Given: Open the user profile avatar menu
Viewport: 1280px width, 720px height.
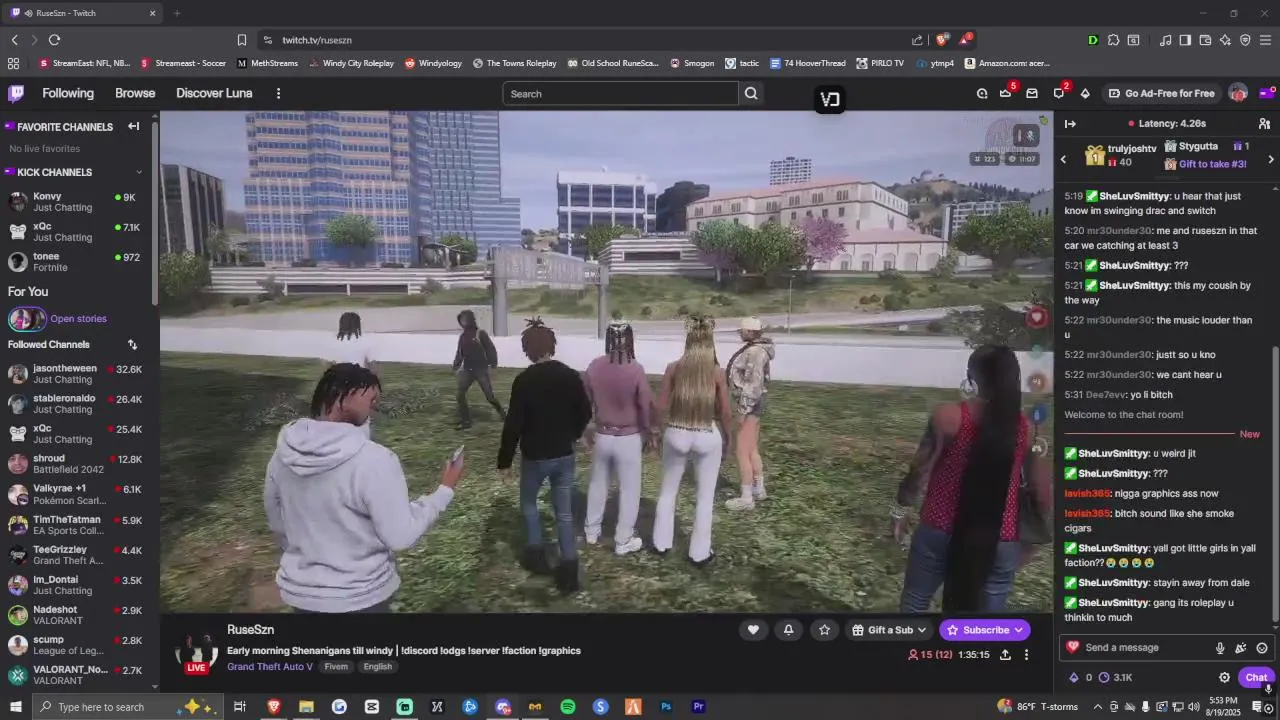Looking at the screenshot, I should (1238, 93).
